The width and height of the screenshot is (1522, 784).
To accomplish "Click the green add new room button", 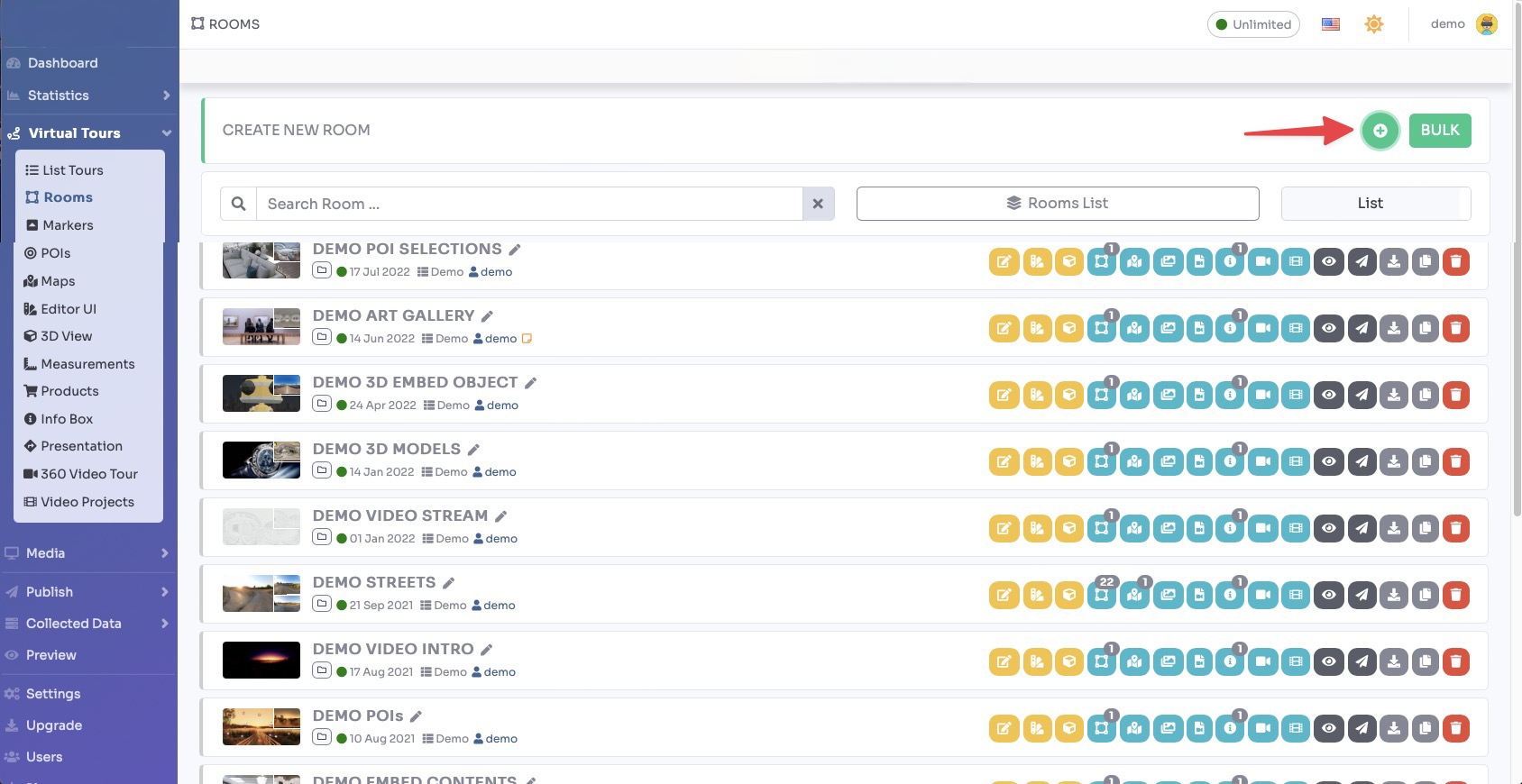I will pyautogui.click(x=1380, y=131).
